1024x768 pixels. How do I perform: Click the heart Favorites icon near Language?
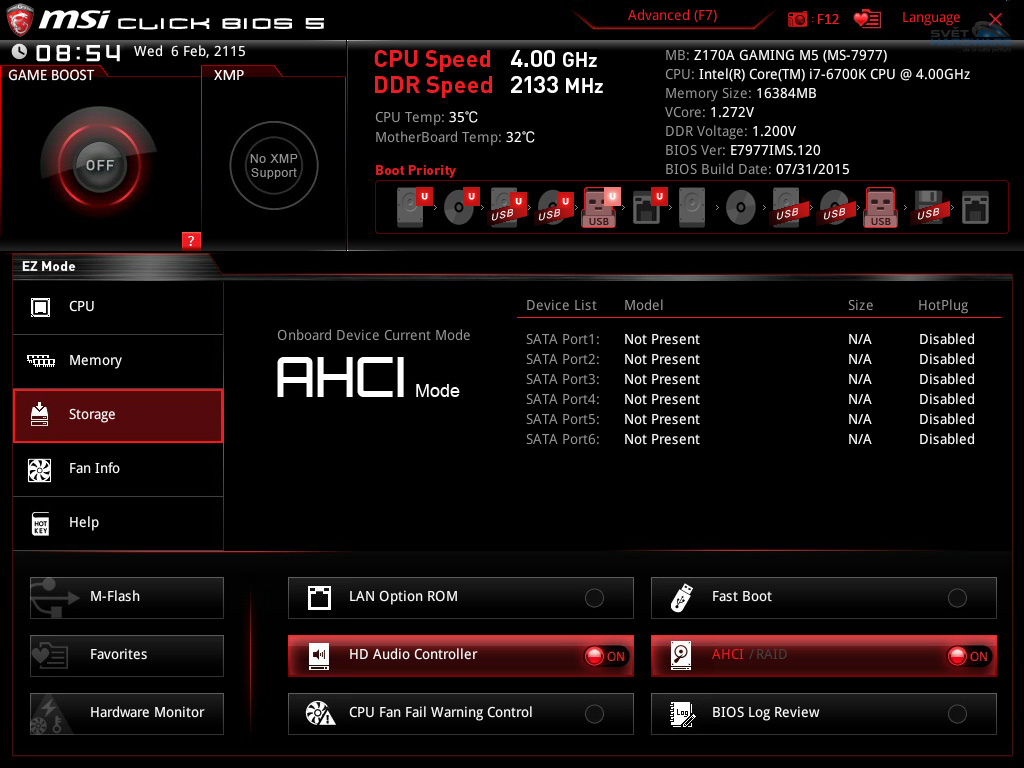[x=866, y=18]
